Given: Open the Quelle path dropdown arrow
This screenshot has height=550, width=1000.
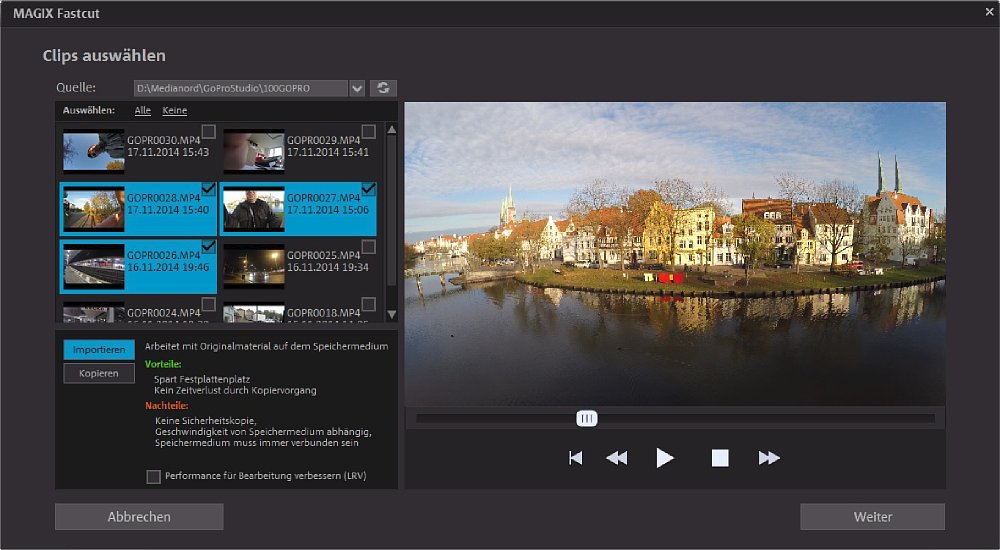Looking at the screenshot, I should click(357, 88).
